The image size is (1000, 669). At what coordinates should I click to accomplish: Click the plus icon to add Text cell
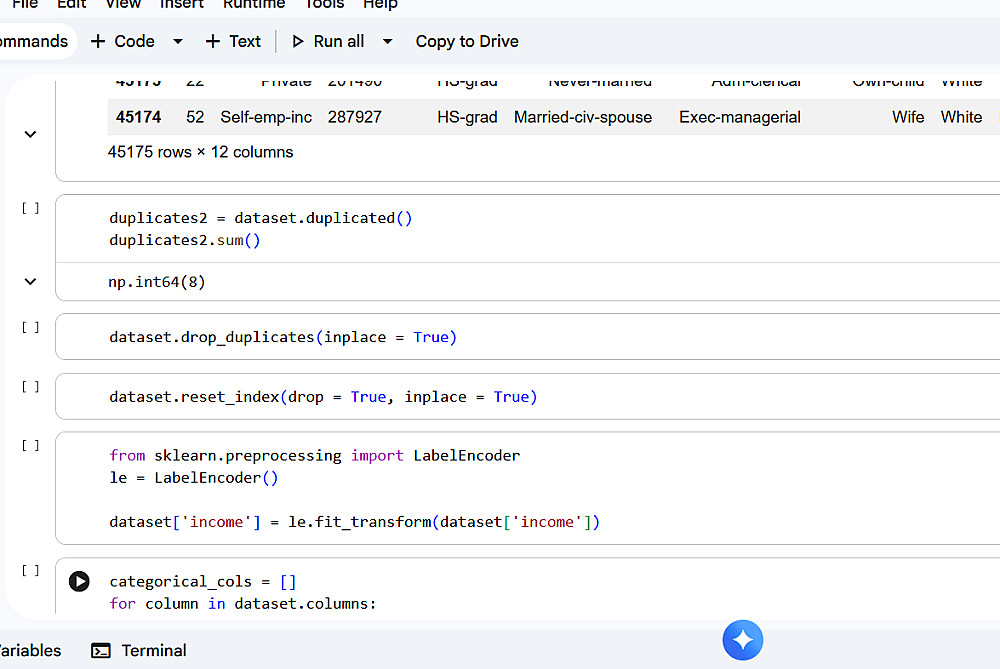point(213,41)
